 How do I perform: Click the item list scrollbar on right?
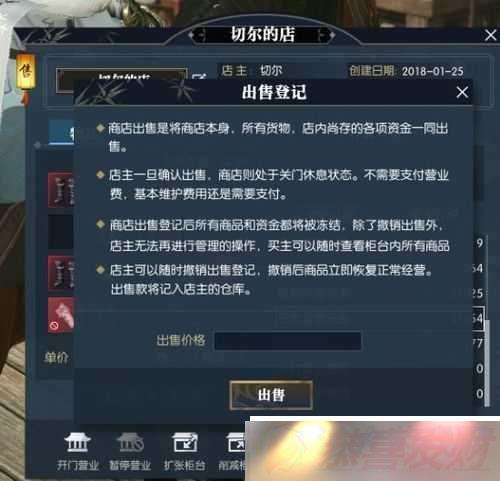tap(487, 363)
